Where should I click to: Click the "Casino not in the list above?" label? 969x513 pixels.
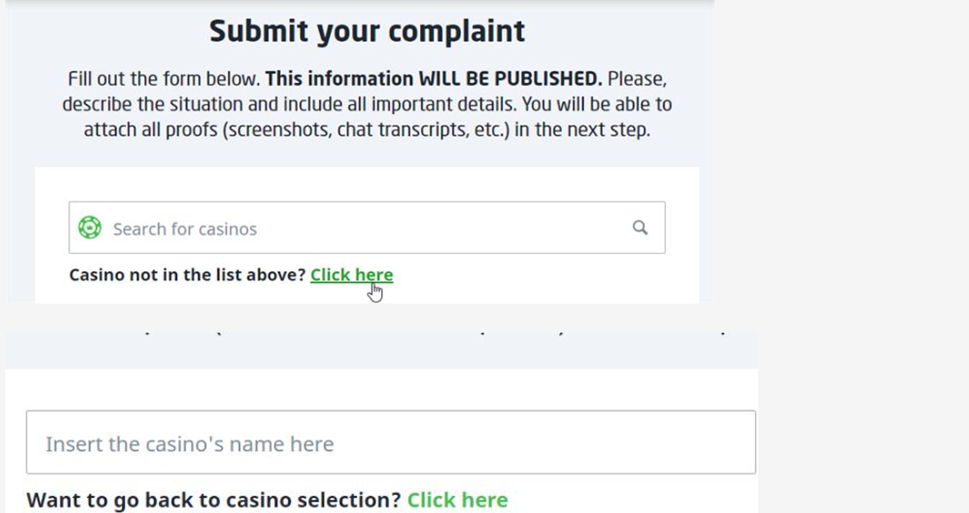pos(187,275)
